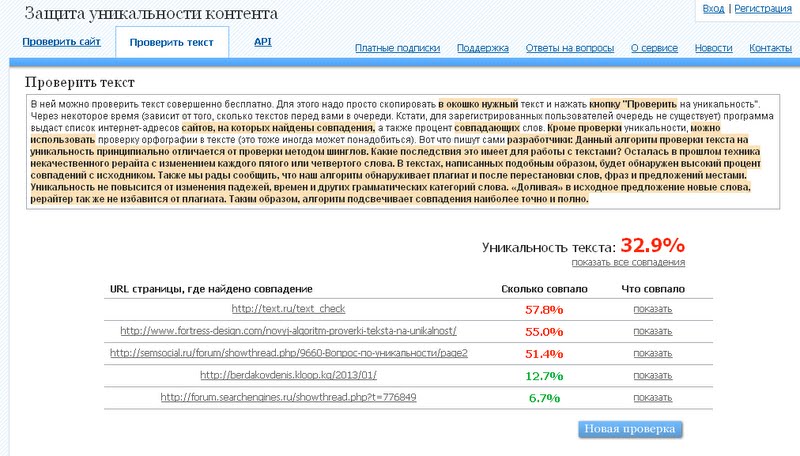Screen dimensions: 800x456
Task: Switch to Проверить сайт tab
Action: coord(61,42)
